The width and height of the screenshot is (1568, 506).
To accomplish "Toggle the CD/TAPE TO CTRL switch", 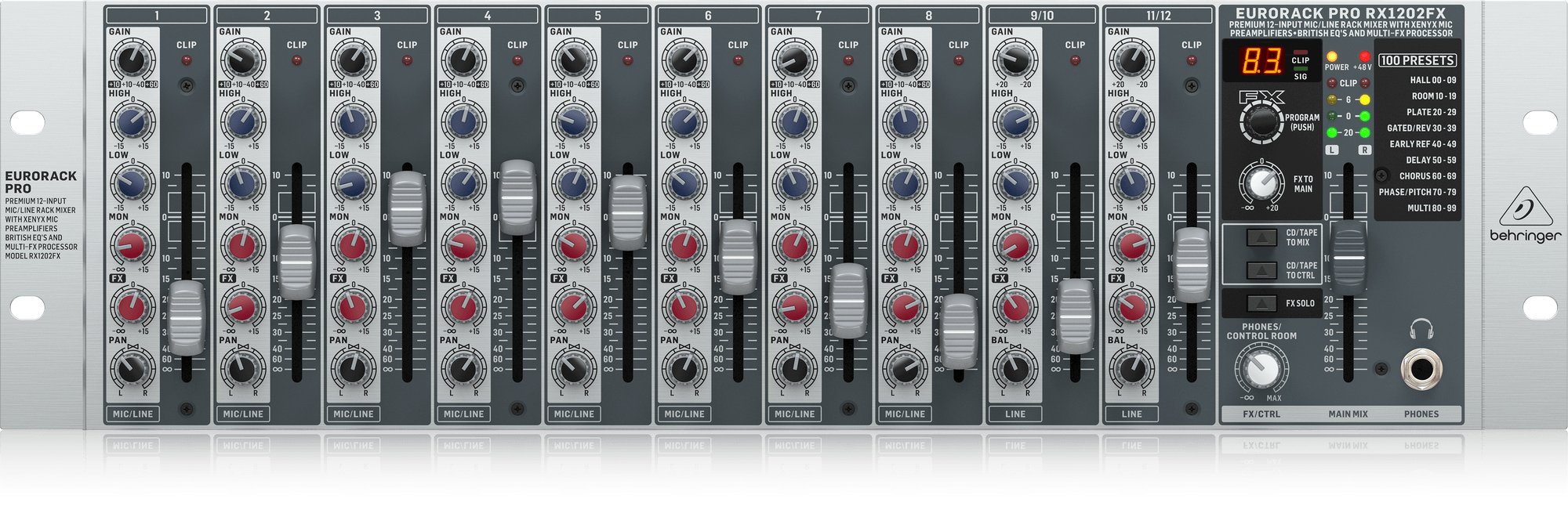I will click(x=1261, y=270).
